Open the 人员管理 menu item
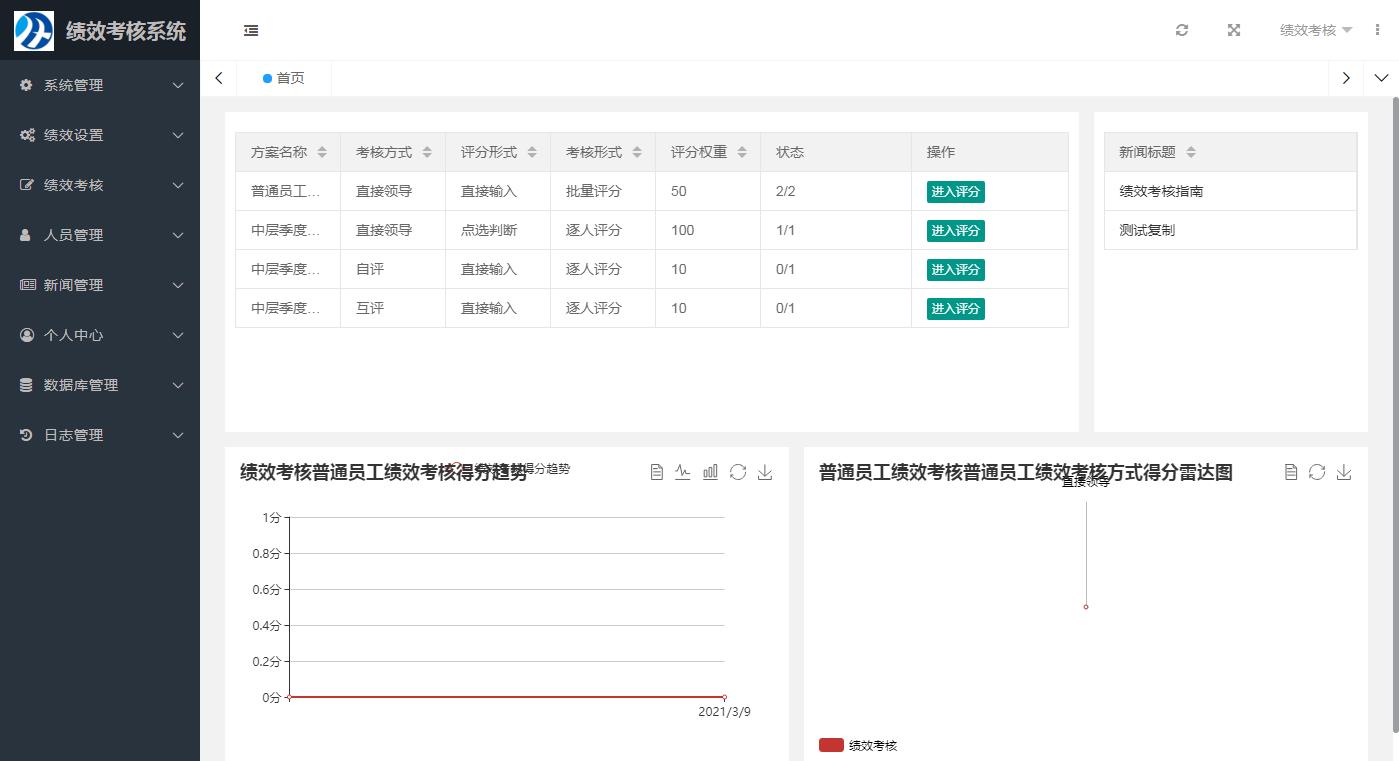 (x=100, y=235)
